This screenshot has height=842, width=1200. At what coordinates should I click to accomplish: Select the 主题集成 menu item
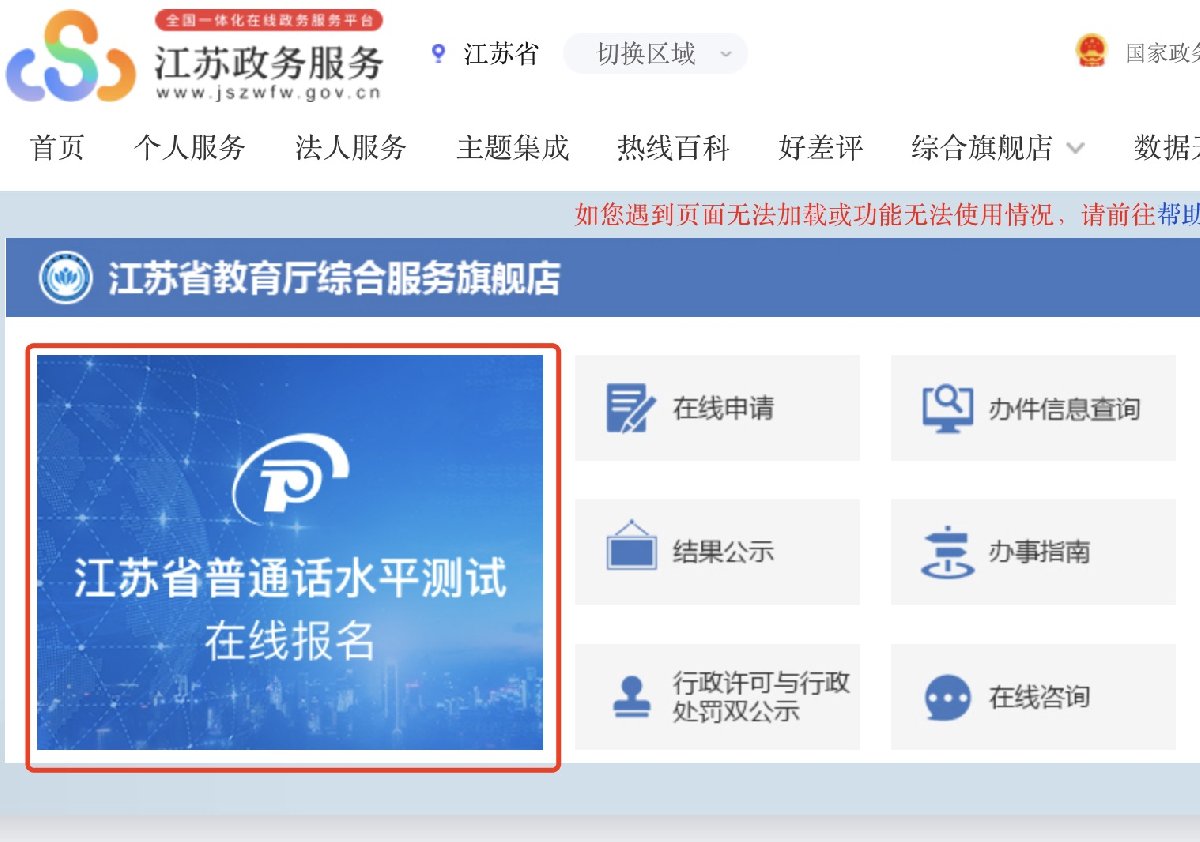tap(513, 148)
